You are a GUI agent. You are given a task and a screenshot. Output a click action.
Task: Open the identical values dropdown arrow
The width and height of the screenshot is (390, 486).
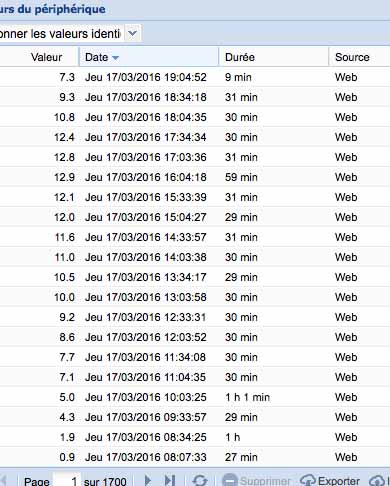point(132,33)
